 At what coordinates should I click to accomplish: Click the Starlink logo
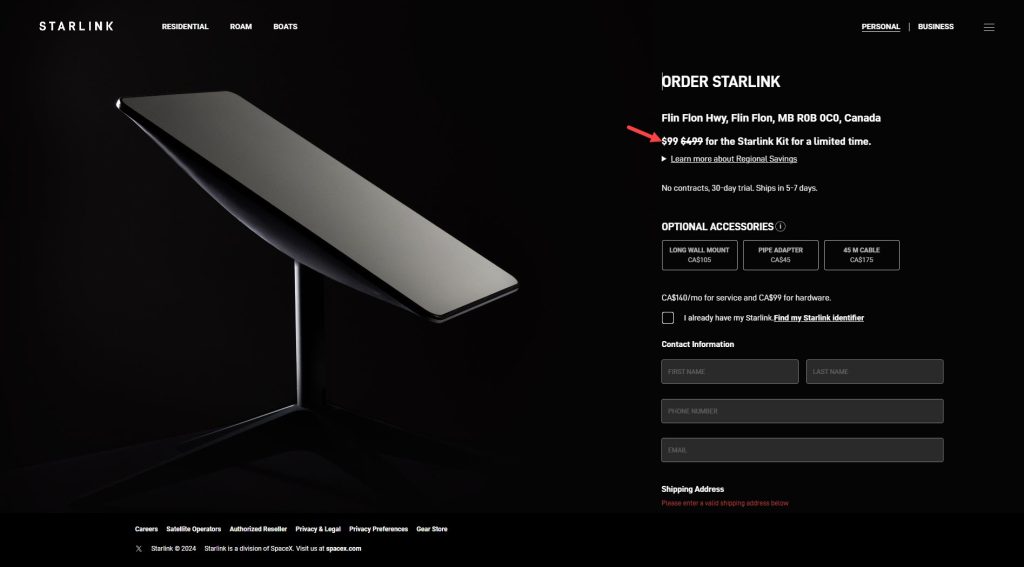click(76, 26)
